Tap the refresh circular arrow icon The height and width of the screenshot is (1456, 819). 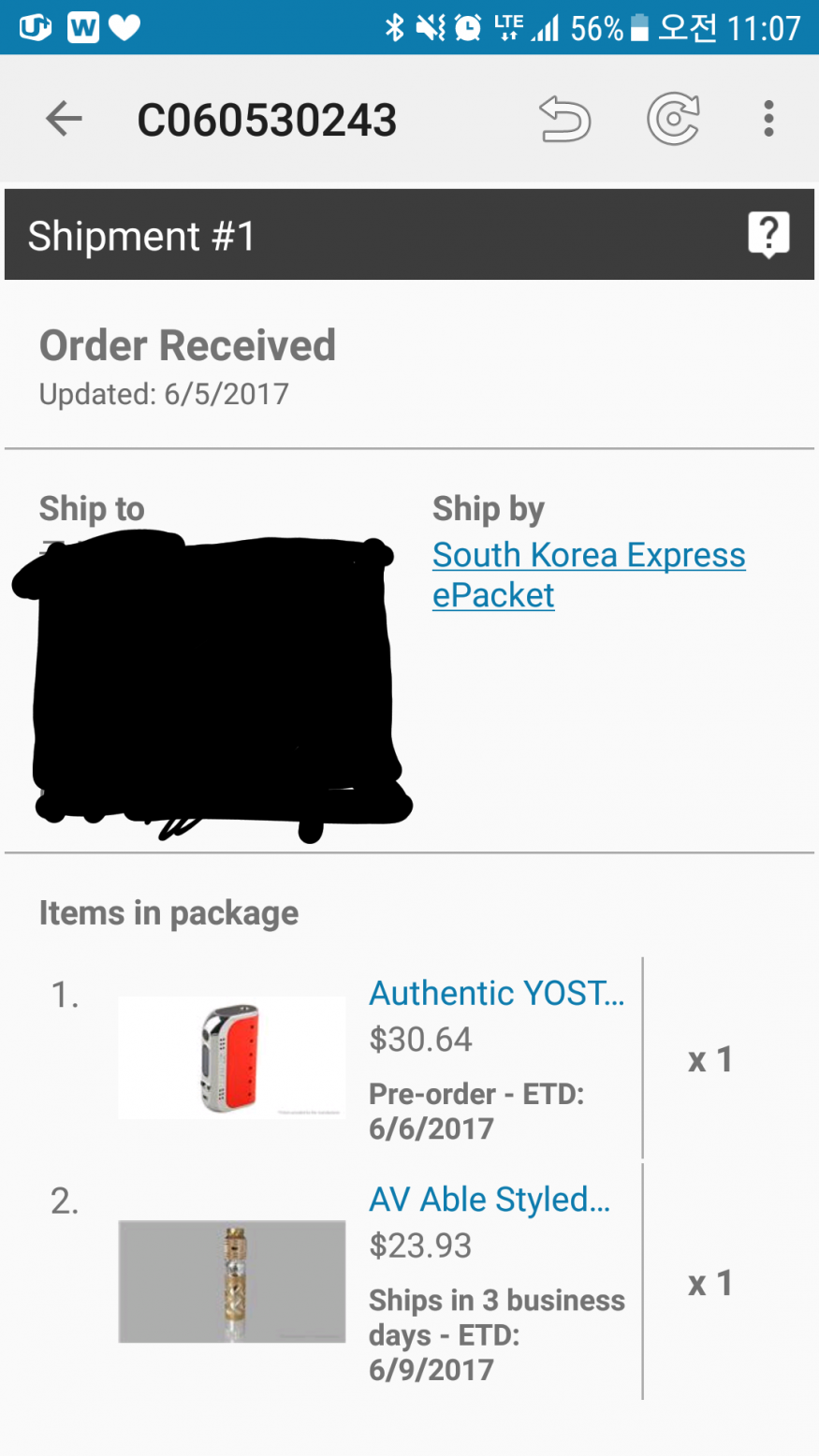[673, 120]
